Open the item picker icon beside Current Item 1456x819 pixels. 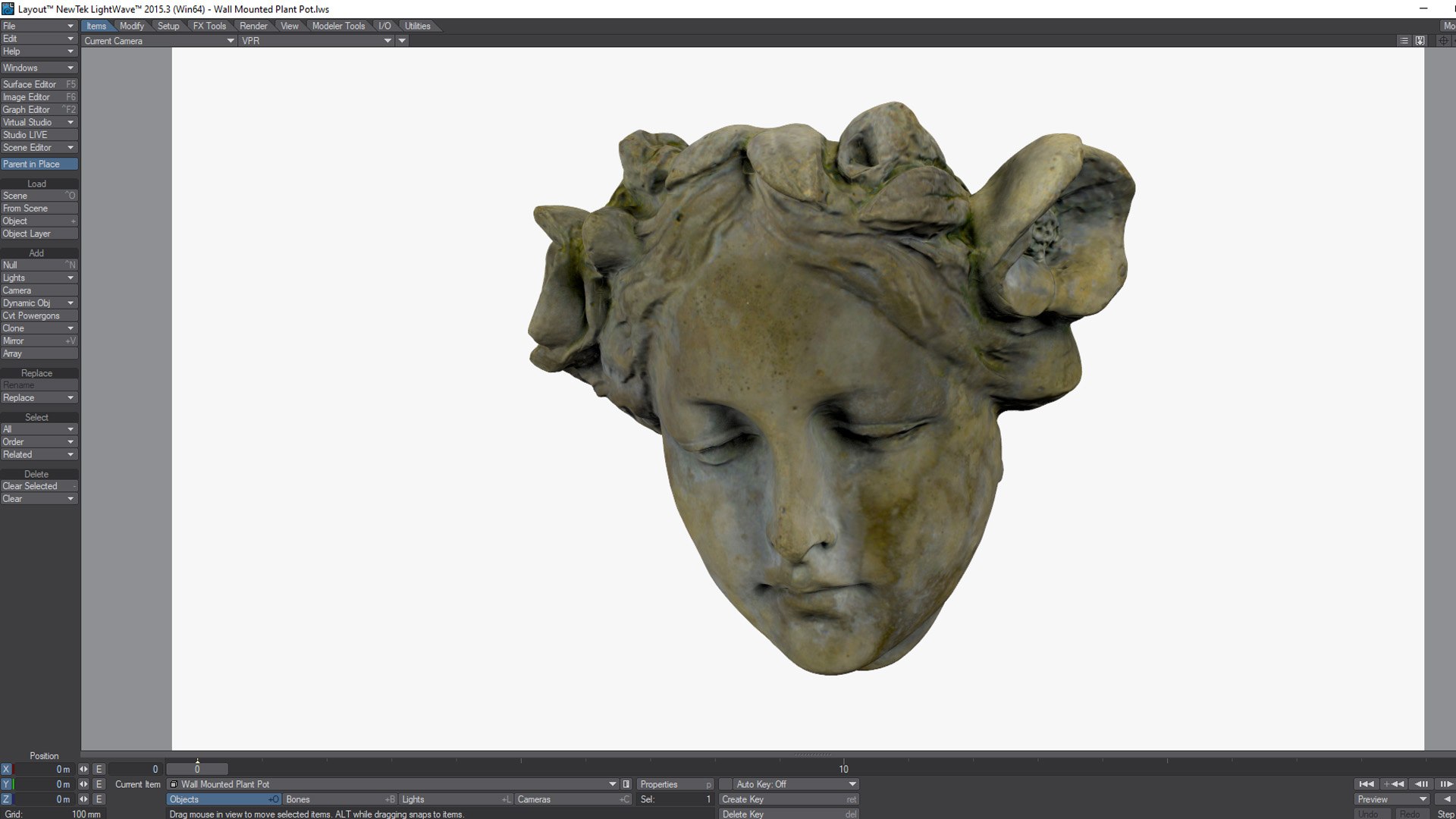626,784
